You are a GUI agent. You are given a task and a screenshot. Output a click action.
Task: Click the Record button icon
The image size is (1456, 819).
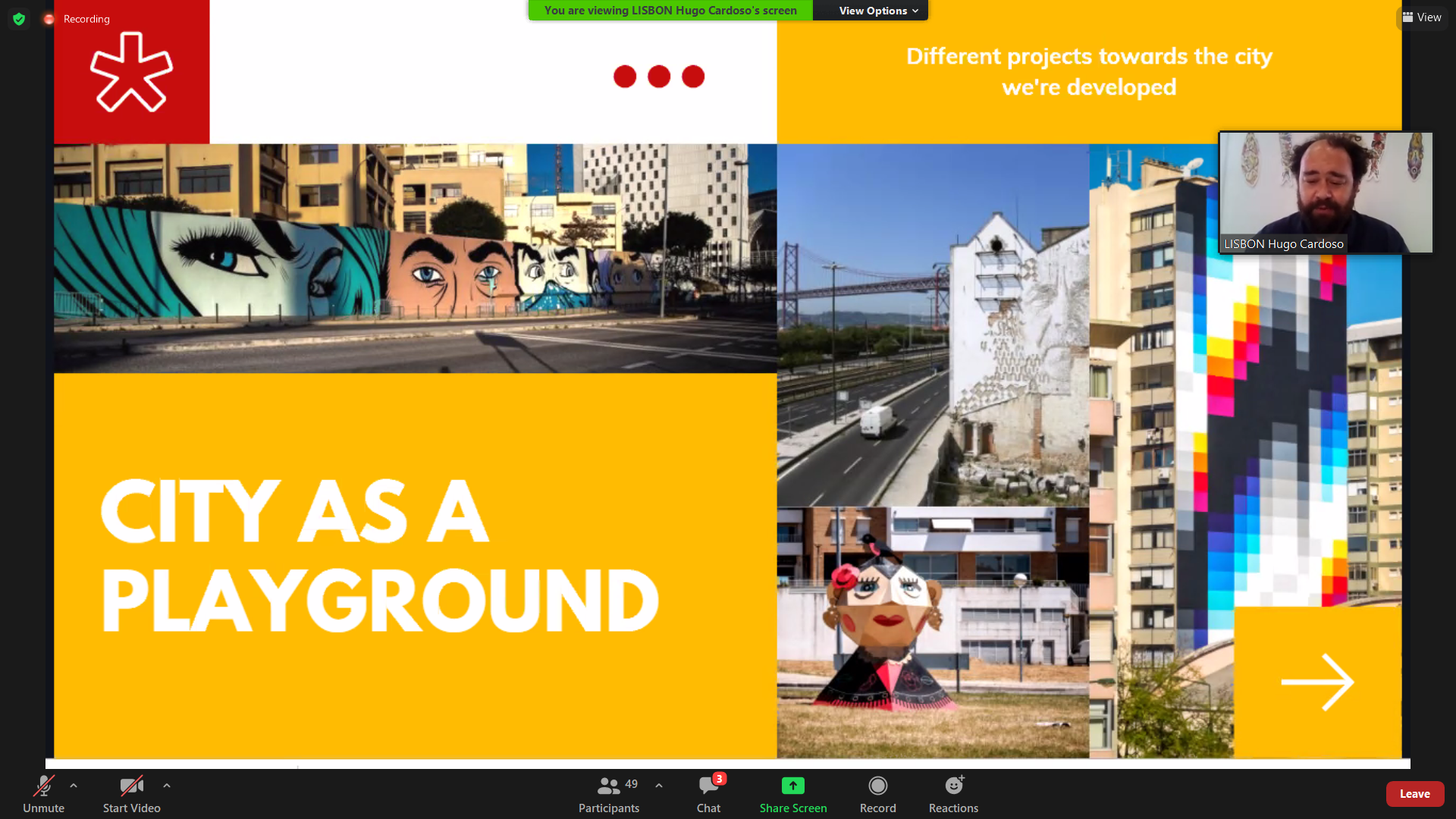pyautogui.click(x=877, y=786)
